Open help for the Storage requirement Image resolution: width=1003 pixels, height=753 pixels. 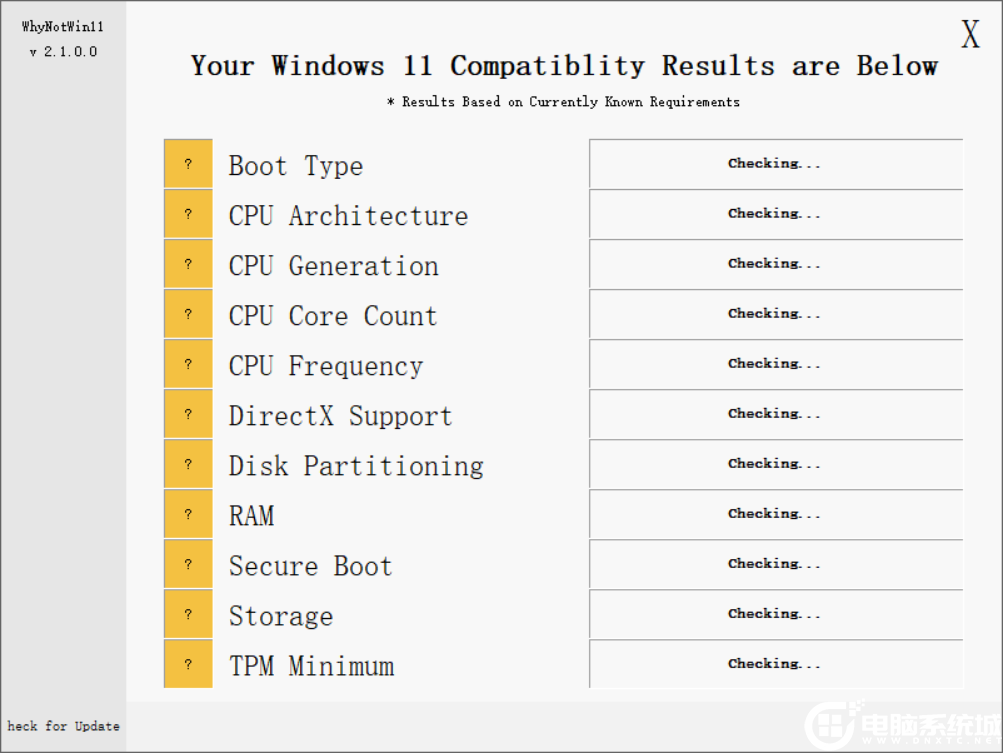point(188,613)
